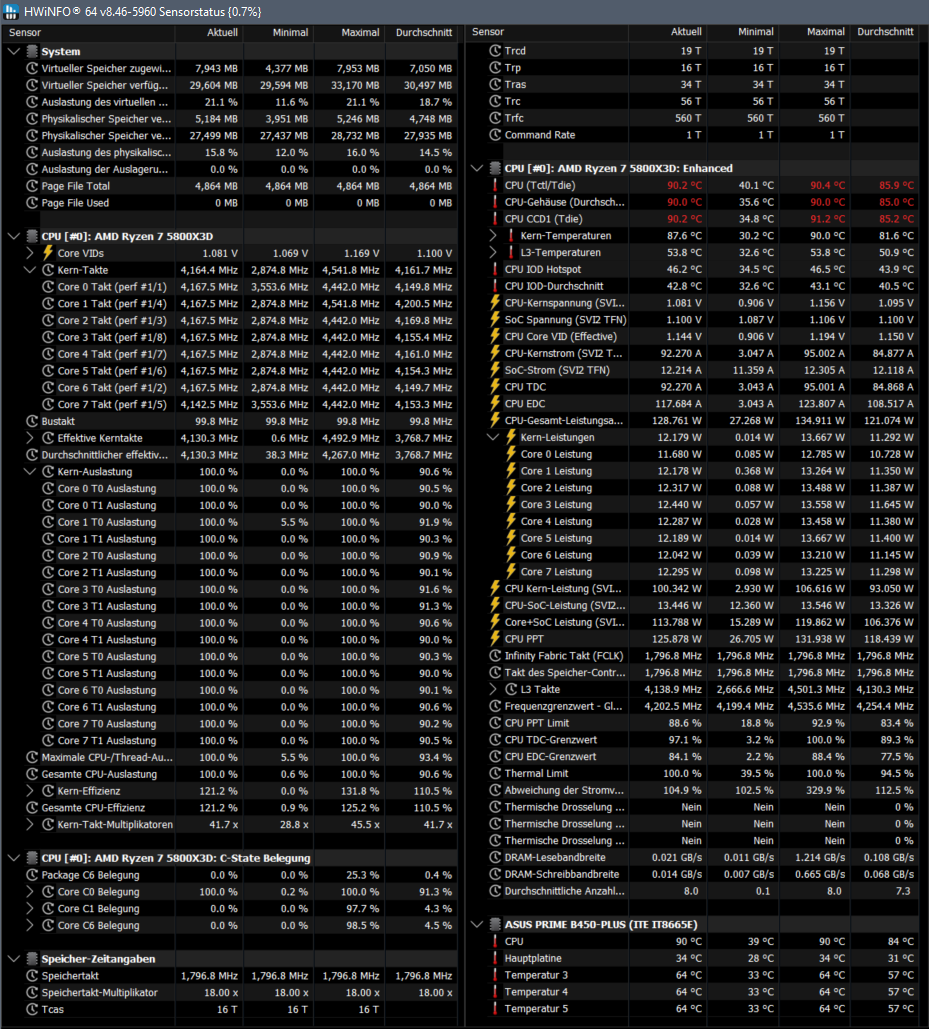Screen dimensions: 929x1029
Task: Click thermometer icon of CPU IOD Hotspot
Action: 495,269
